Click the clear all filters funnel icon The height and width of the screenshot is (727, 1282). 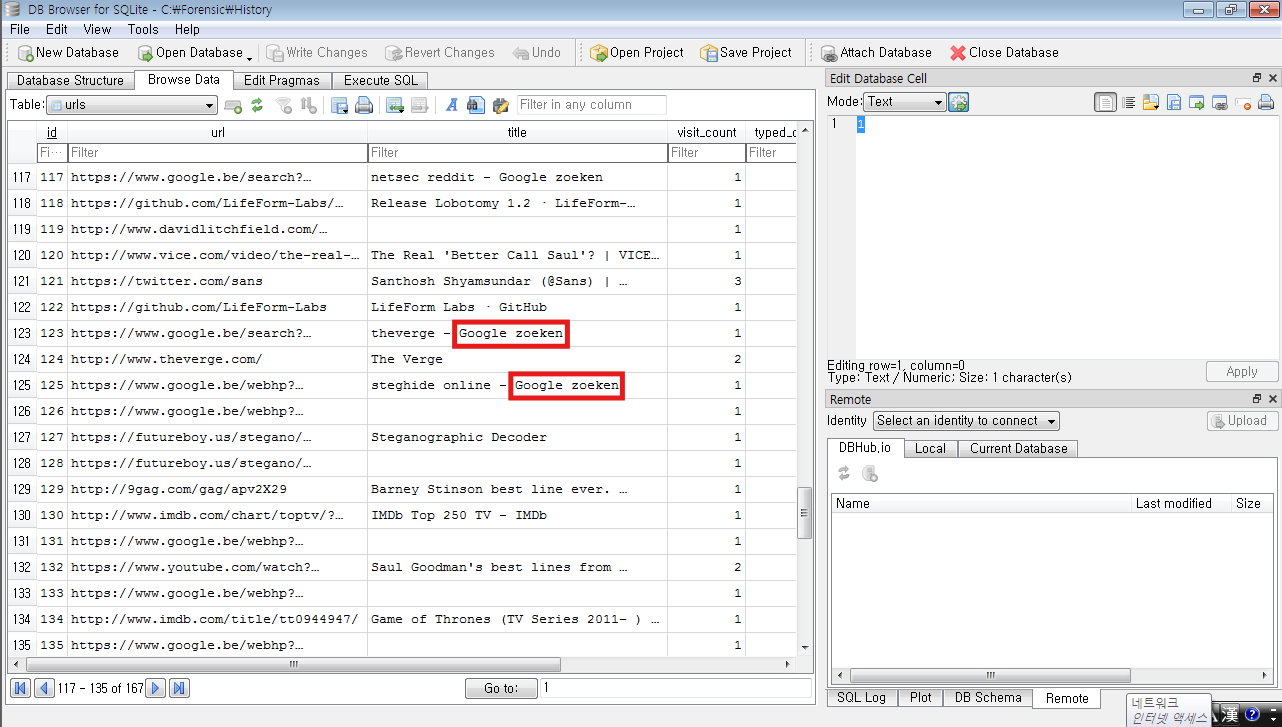point(284,105)
